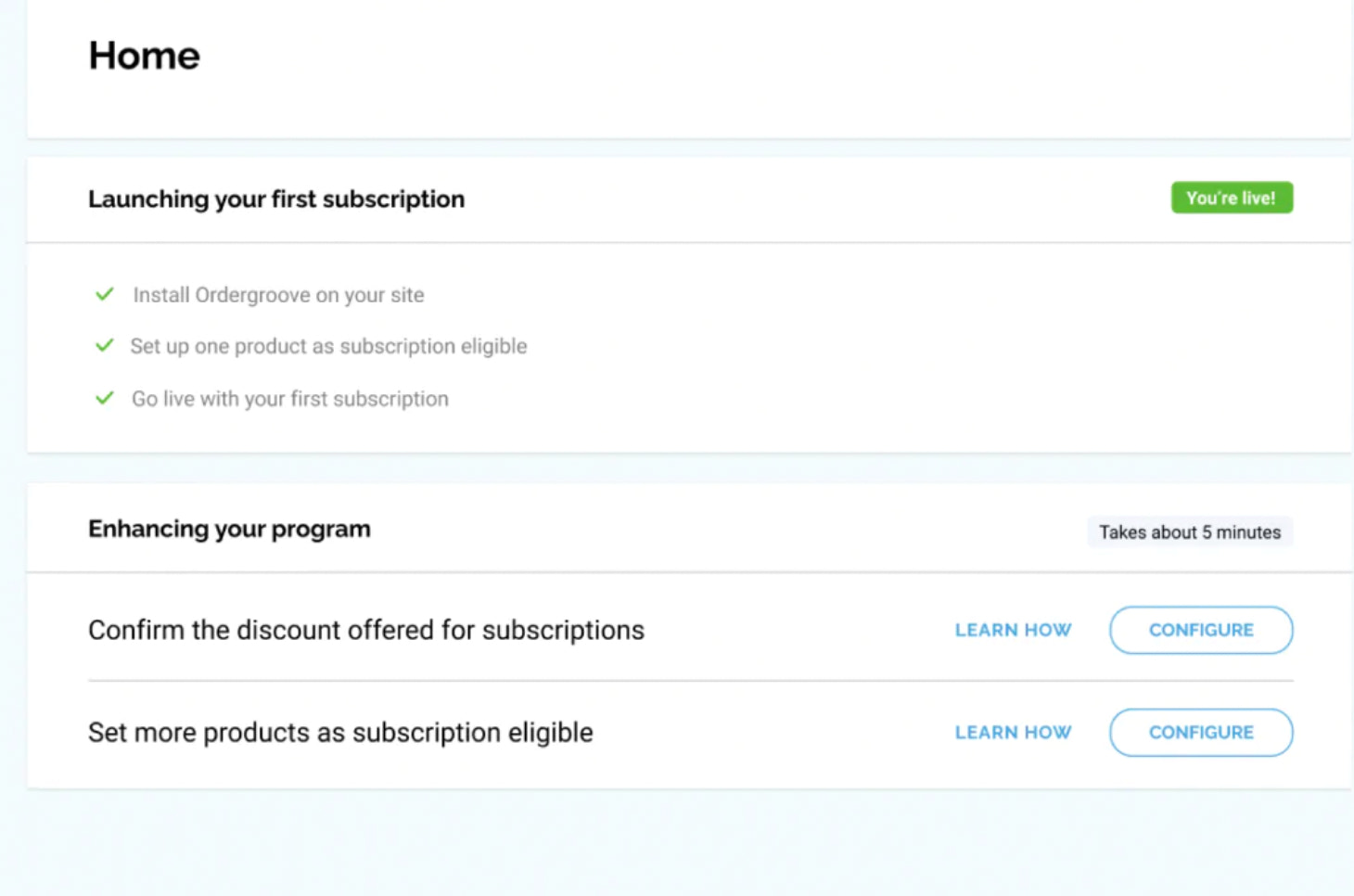Select "Install Ordergroove on your site" step text

[278, 295]
